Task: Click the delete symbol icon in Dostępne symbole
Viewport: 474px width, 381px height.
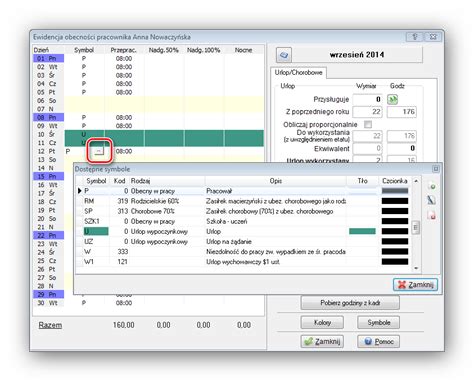Action: click(x=432, y=215)
